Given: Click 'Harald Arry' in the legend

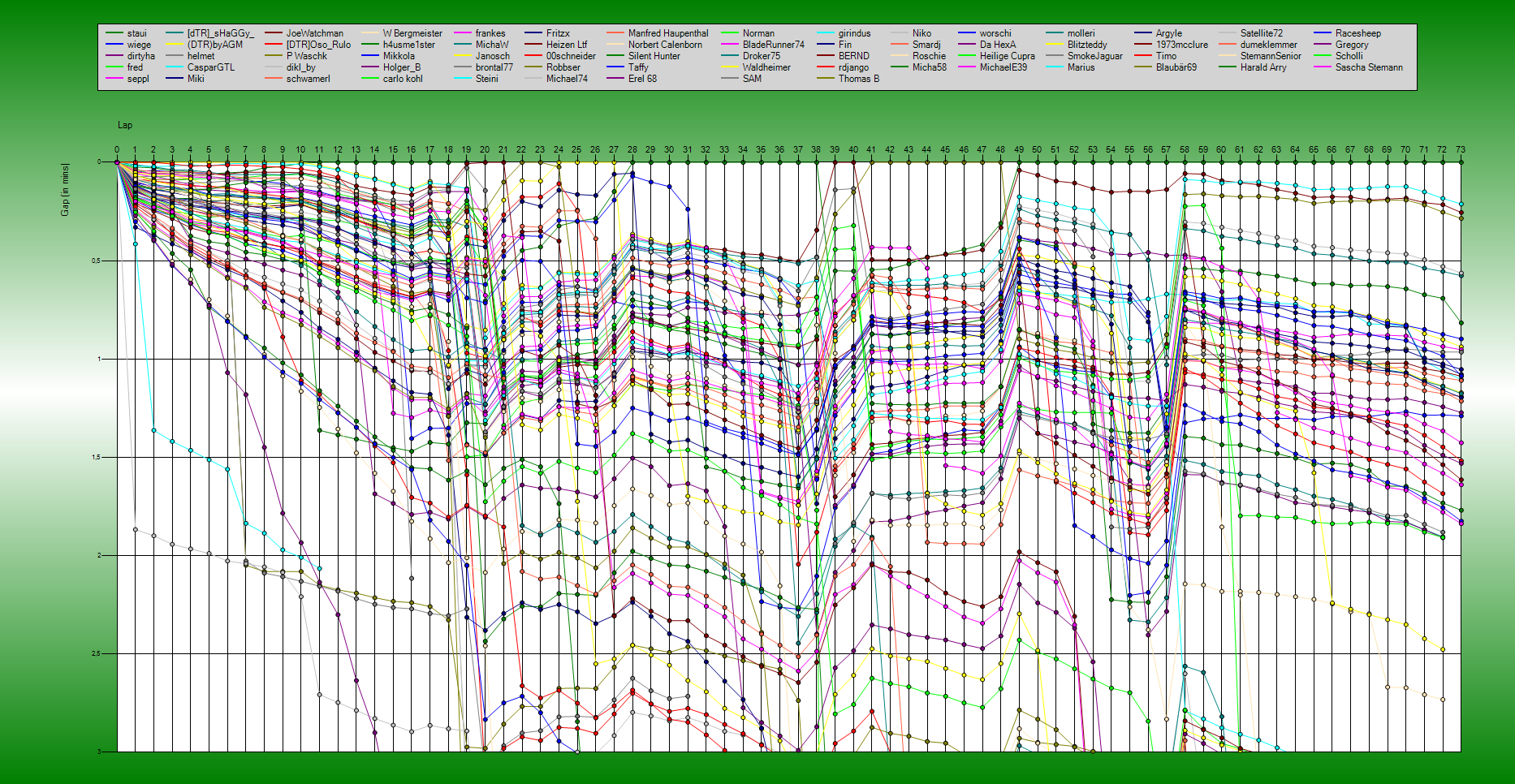Looking at the screenshot, I should pyautogui.click(x=1253, y=67).
